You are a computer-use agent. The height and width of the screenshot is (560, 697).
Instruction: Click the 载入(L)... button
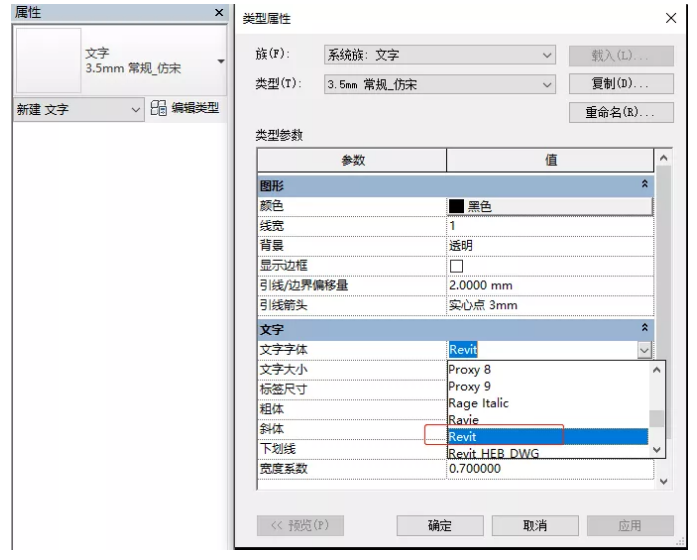click(621, 56)
